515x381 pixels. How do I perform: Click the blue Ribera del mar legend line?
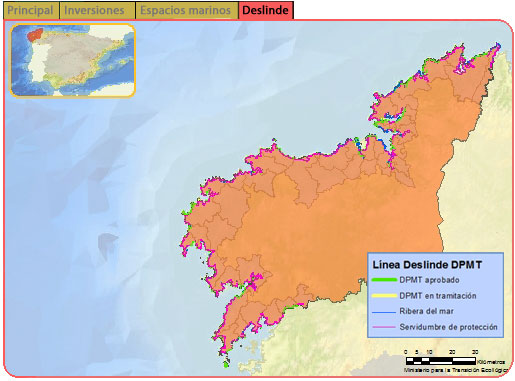[x=384, y=312]
